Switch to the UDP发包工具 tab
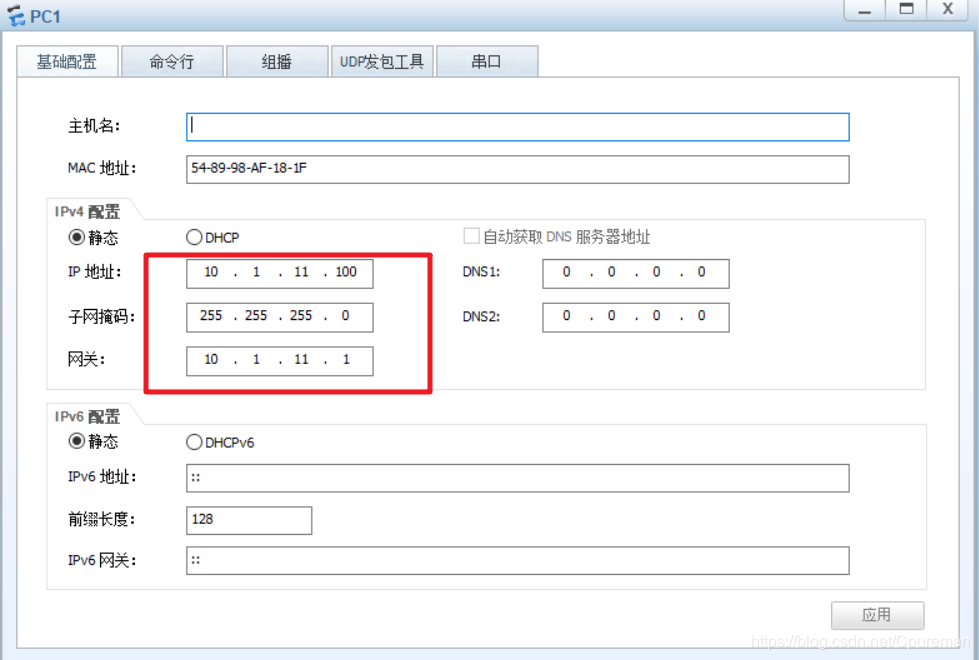Screen dimensions: 979x660 (382, 61)
